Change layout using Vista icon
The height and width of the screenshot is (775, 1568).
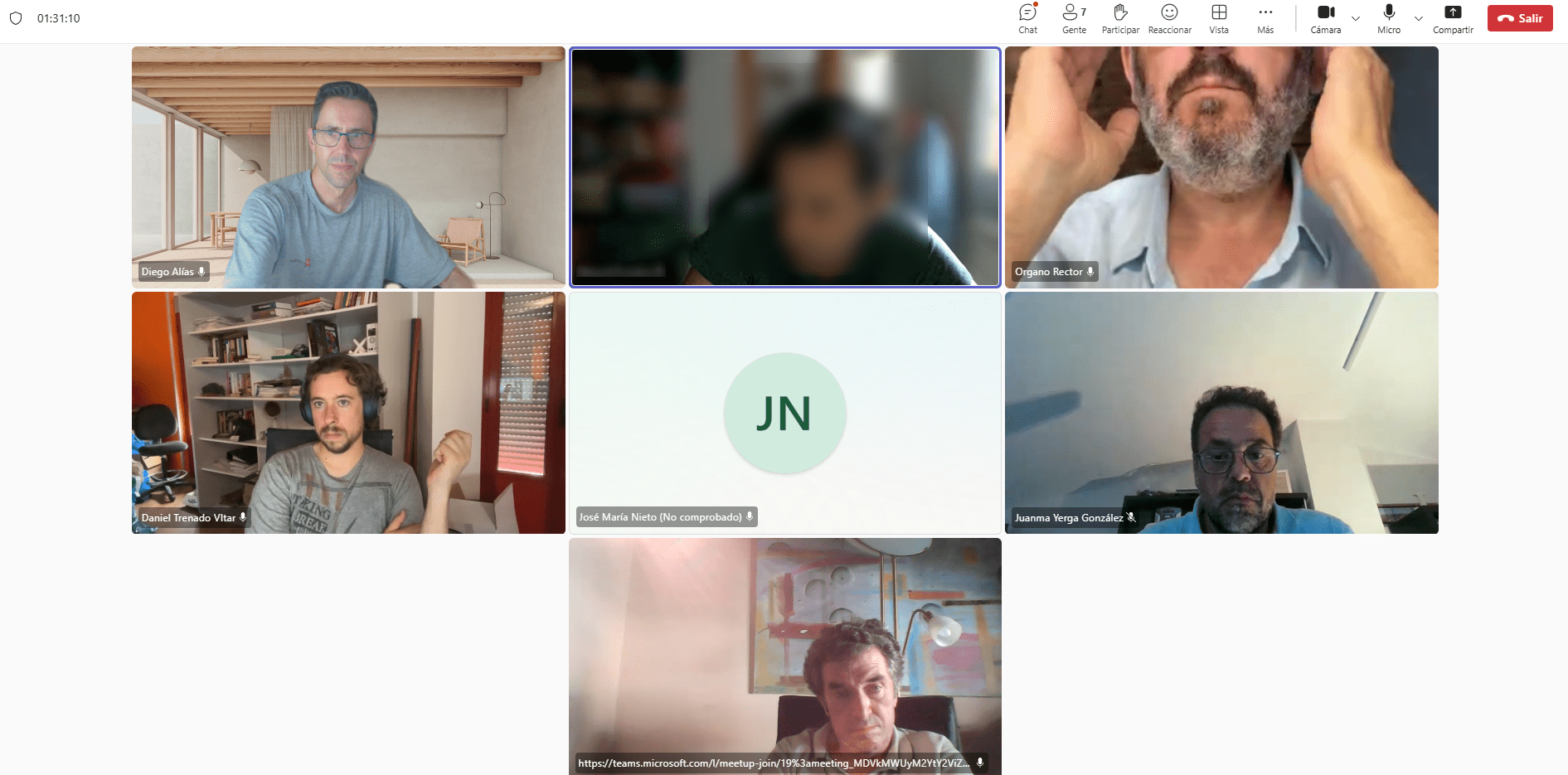coord(1219,18)
